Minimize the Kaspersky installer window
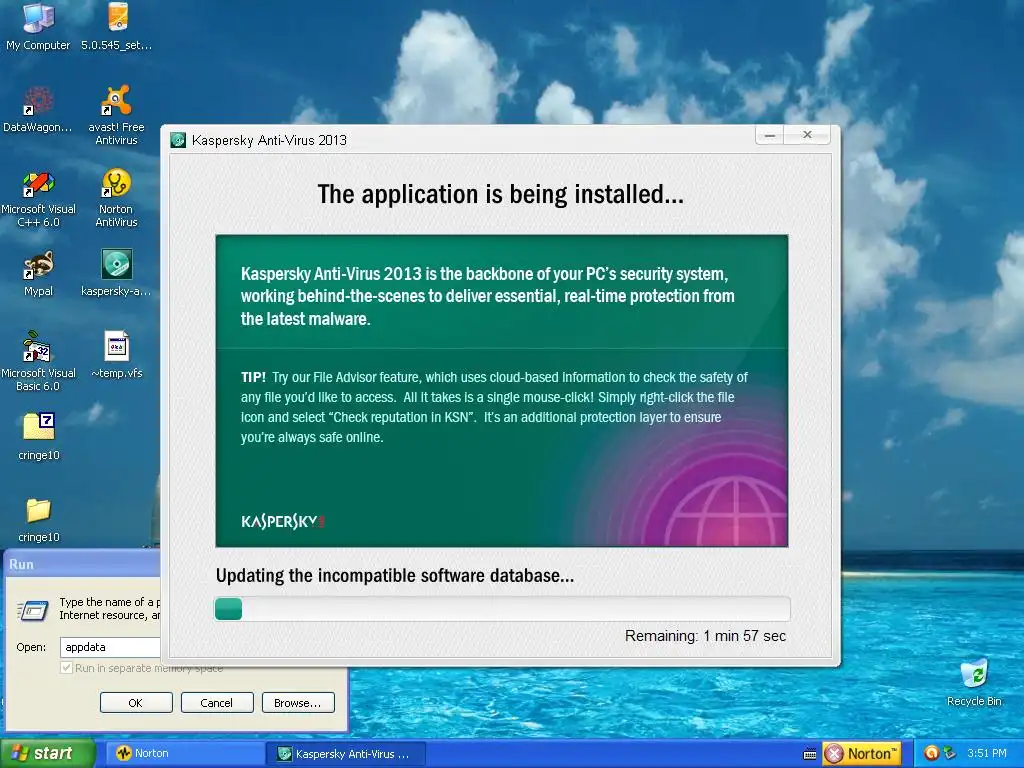This screenshot has height=768, width=1024. point(771,135)
